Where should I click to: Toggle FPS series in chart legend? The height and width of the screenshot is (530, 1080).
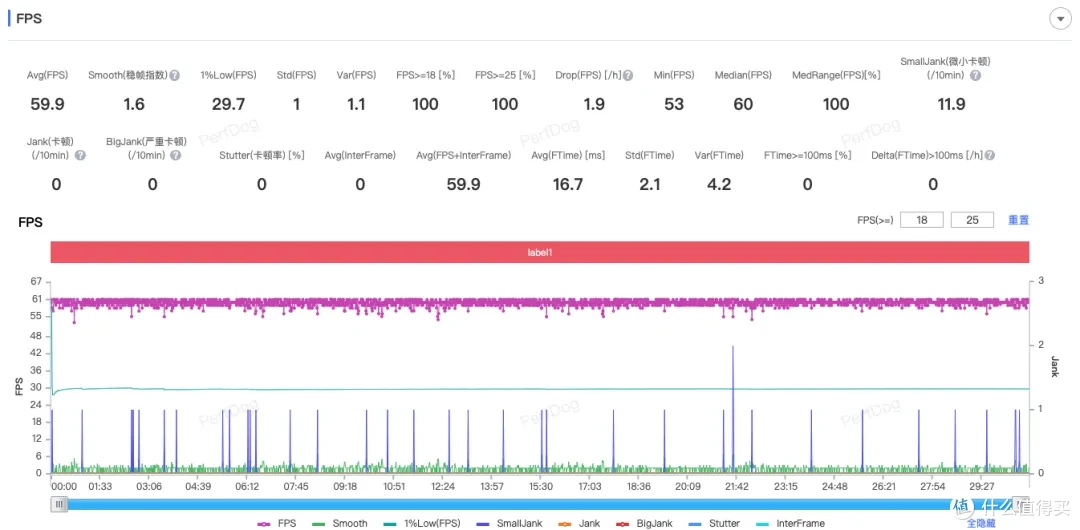coord(279,523)
